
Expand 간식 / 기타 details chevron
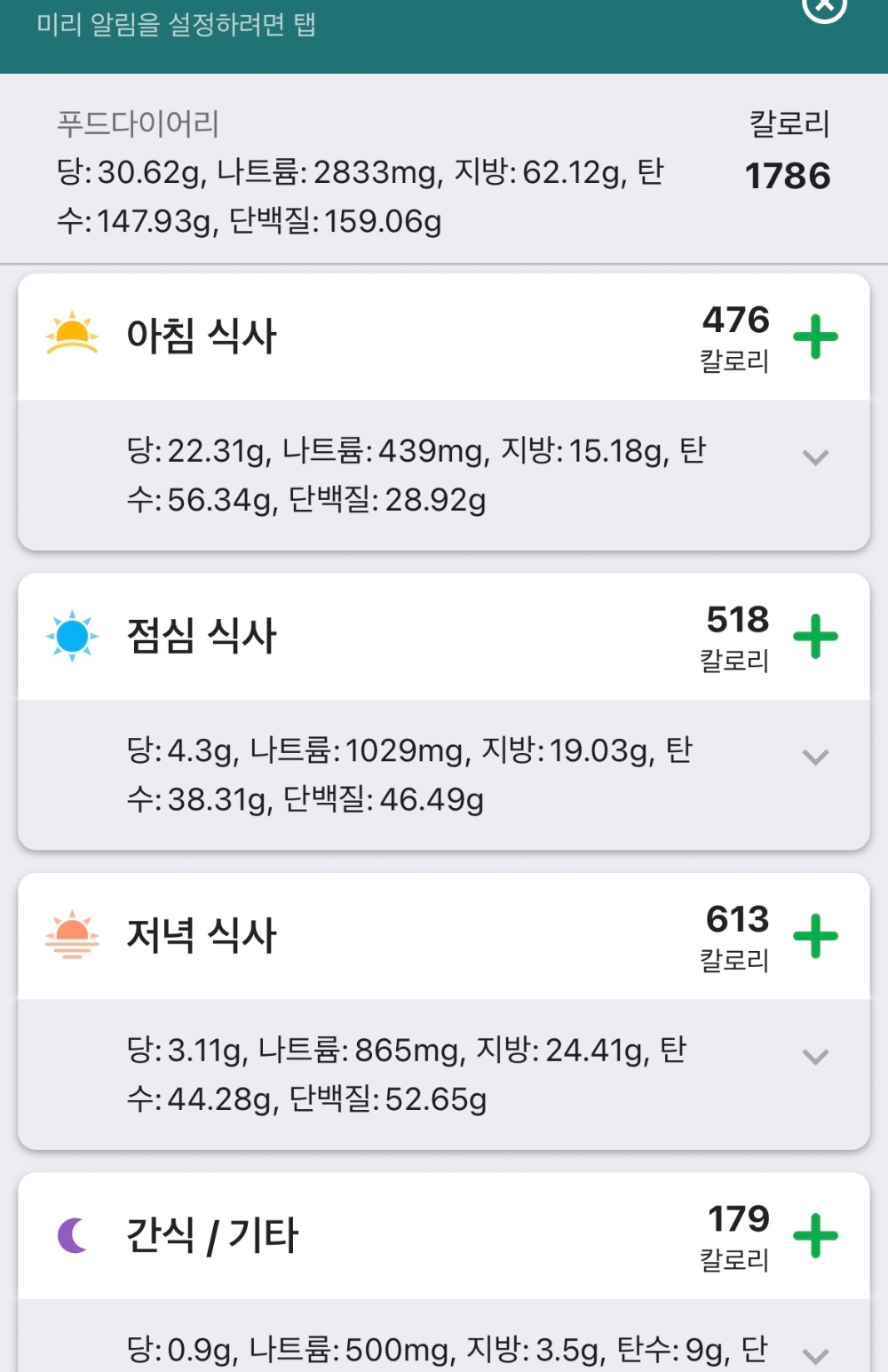815,1355
